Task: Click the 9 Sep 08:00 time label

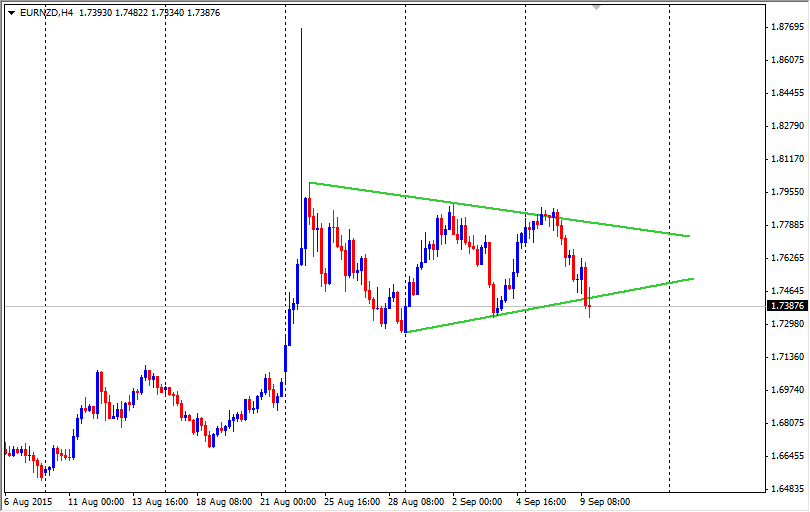Action: pyautogui.click(x=605, y=502)
